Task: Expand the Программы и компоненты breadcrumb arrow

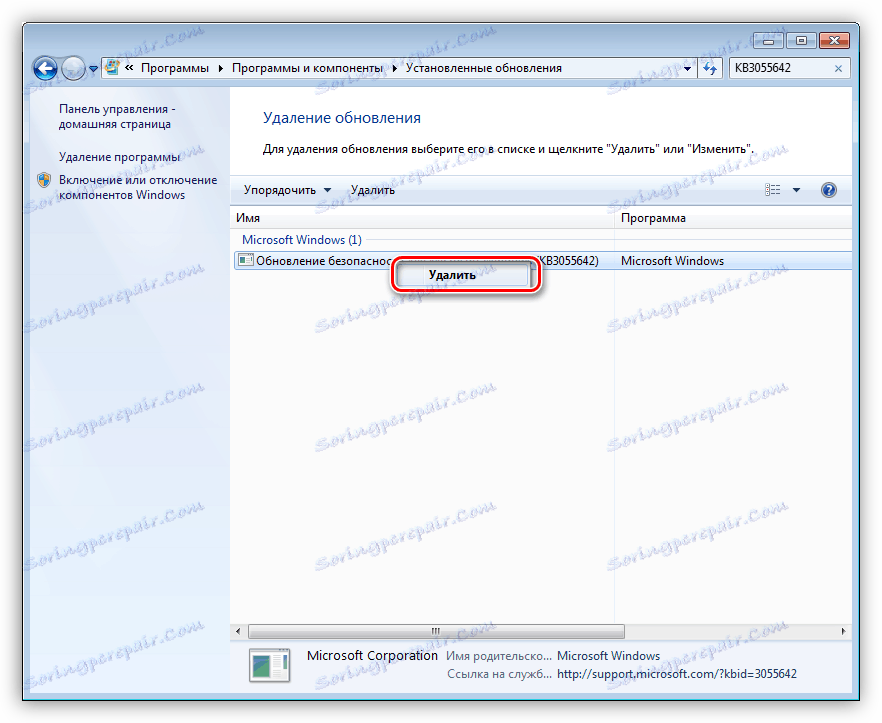Action: coord(394,69)
